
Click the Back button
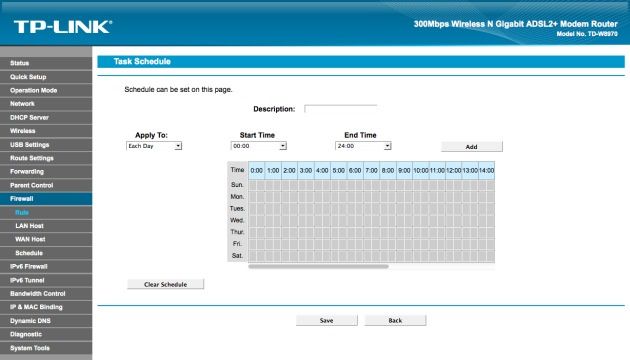pyautogui.click(x=395, y=320)
